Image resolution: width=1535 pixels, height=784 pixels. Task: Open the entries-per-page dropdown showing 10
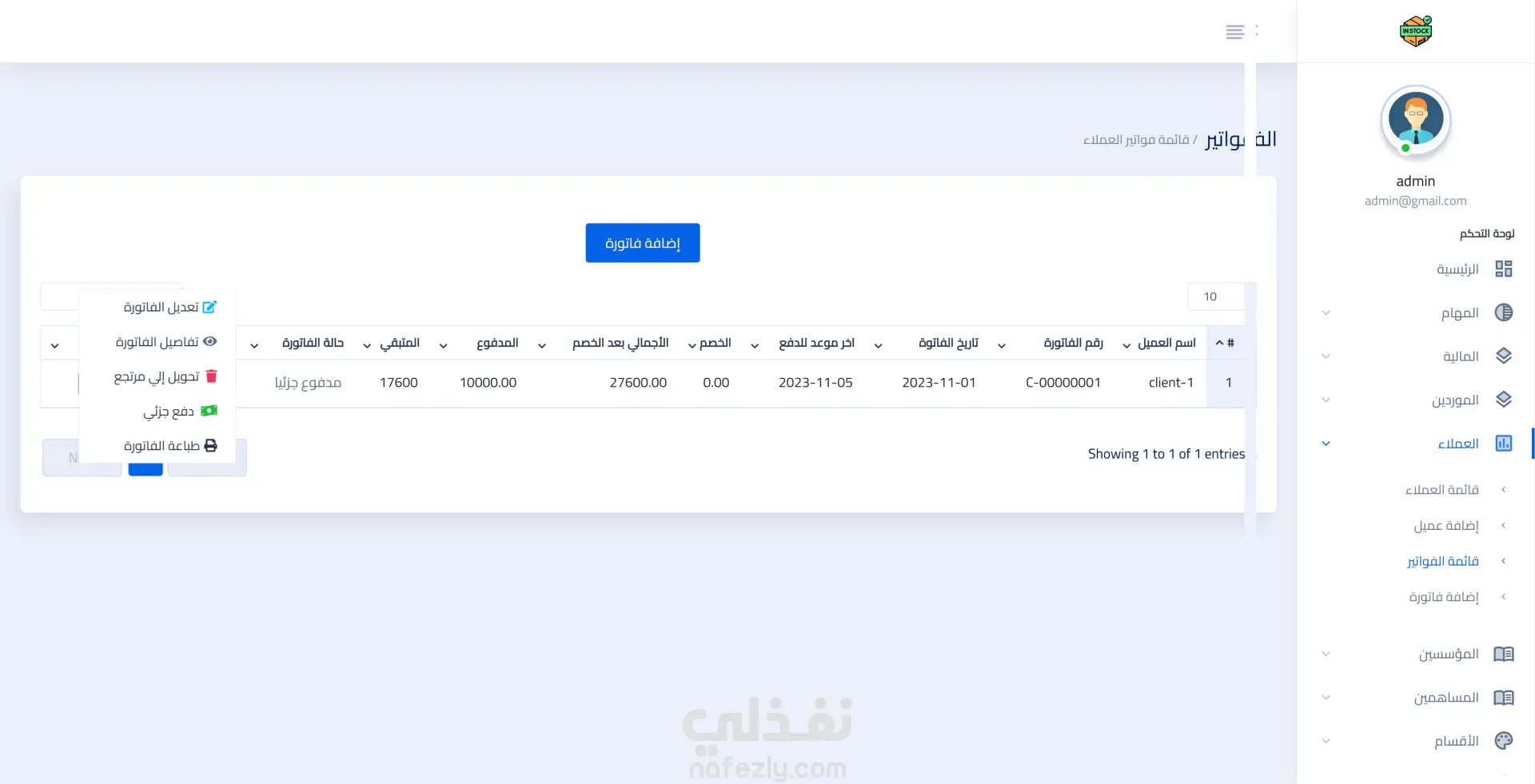point(1215,296)
